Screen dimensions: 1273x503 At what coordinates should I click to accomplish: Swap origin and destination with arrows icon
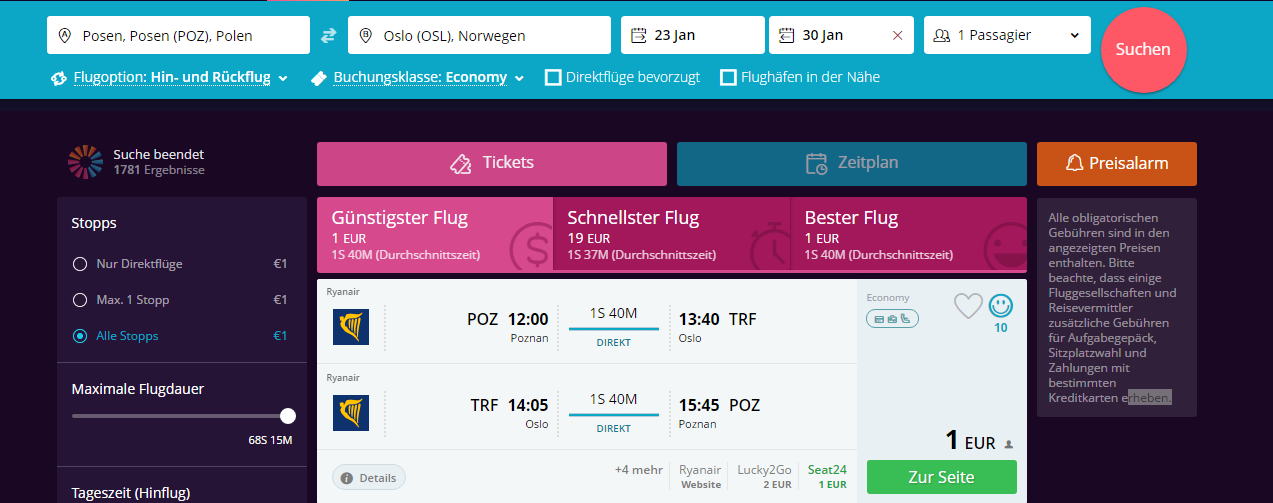329,35
